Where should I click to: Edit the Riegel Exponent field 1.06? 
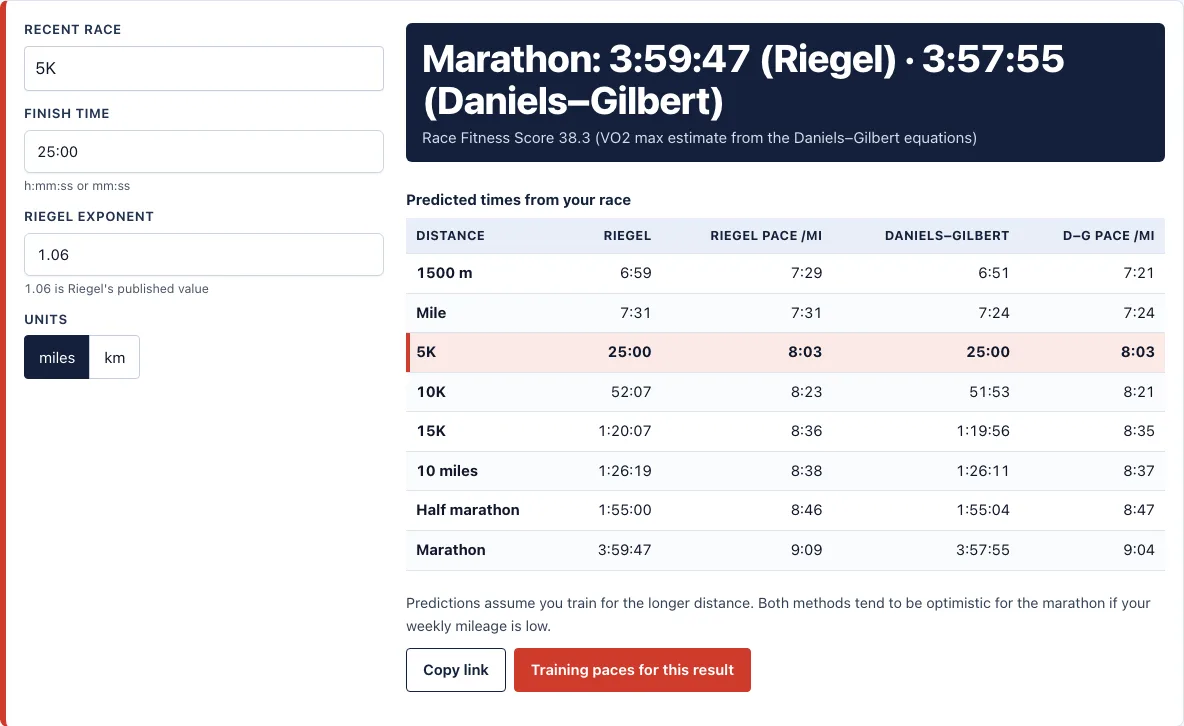pyautogui.click(x=204, y=255)
